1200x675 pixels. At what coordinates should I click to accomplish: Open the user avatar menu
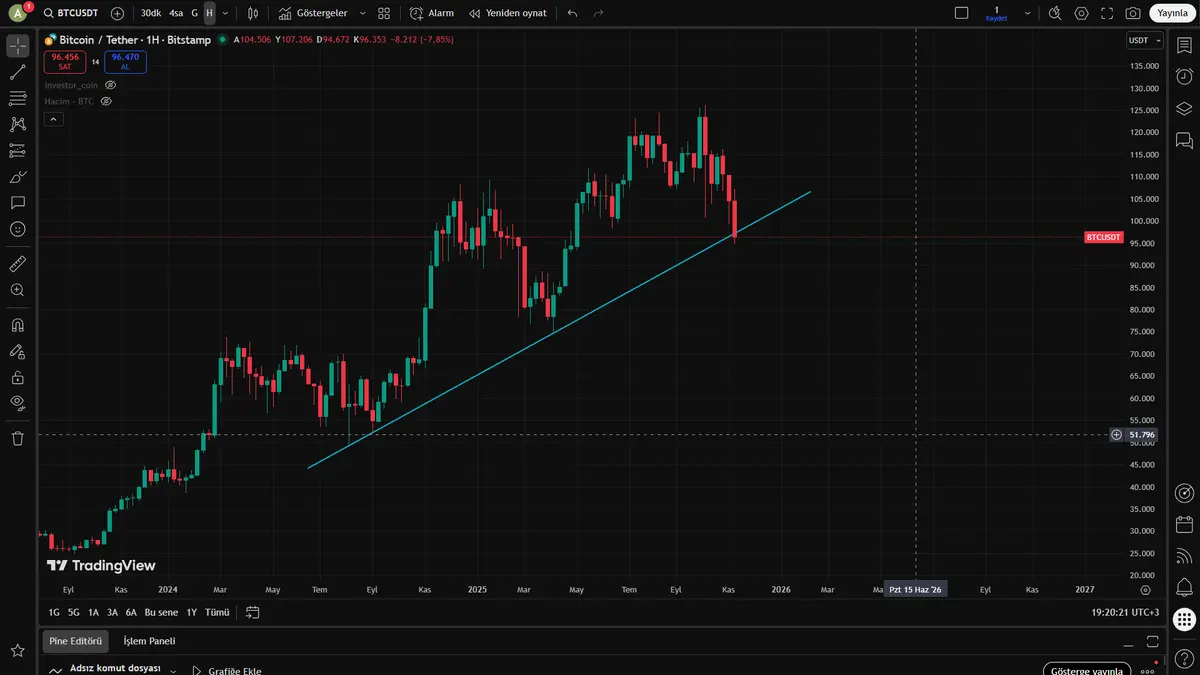coord(17,13)
